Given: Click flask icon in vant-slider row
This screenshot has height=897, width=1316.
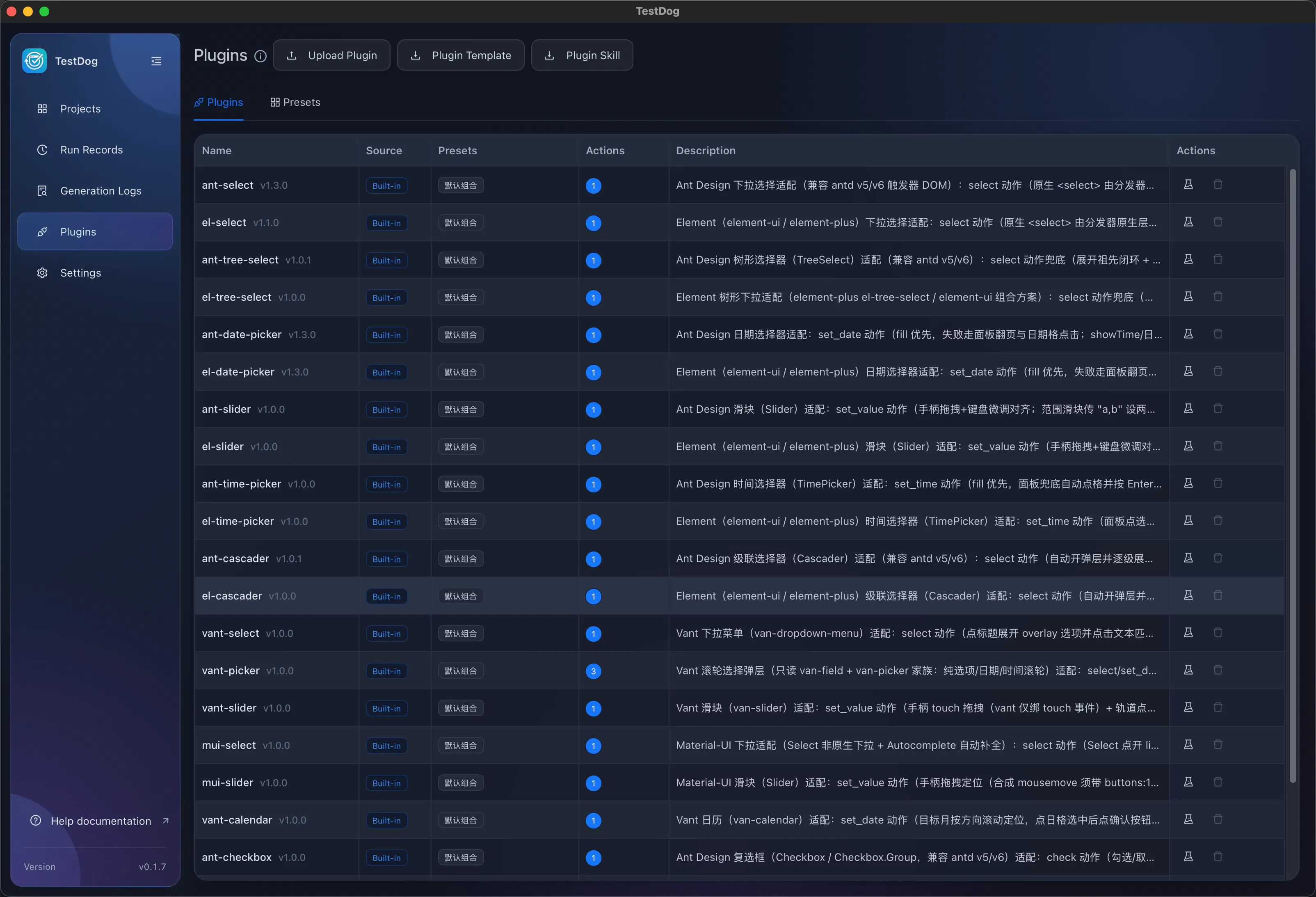Looking at the screenshot, I should click(1188, 707).
